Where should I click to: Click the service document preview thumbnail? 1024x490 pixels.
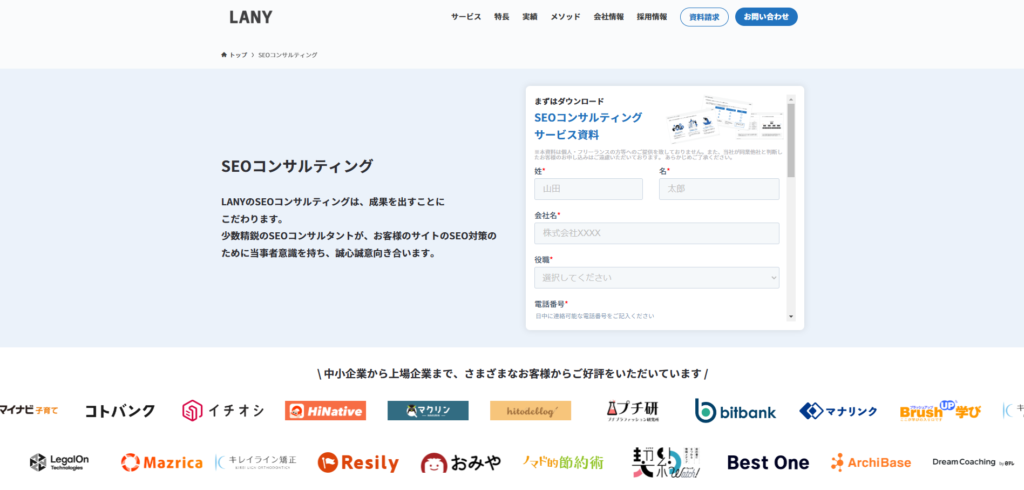point(725,120)
